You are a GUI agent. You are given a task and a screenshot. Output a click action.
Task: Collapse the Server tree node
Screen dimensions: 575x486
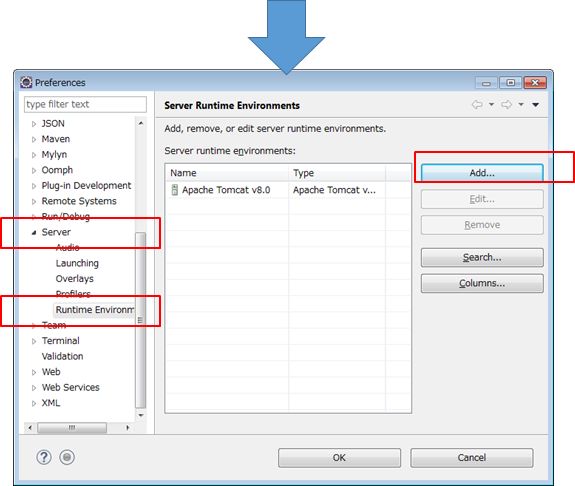34,232
